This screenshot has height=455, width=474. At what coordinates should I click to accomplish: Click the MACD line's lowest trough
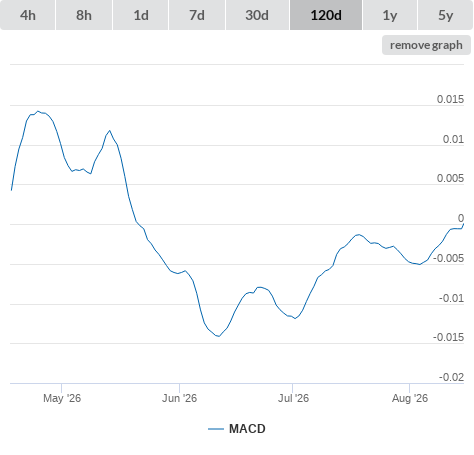click(x=219, y=336)
